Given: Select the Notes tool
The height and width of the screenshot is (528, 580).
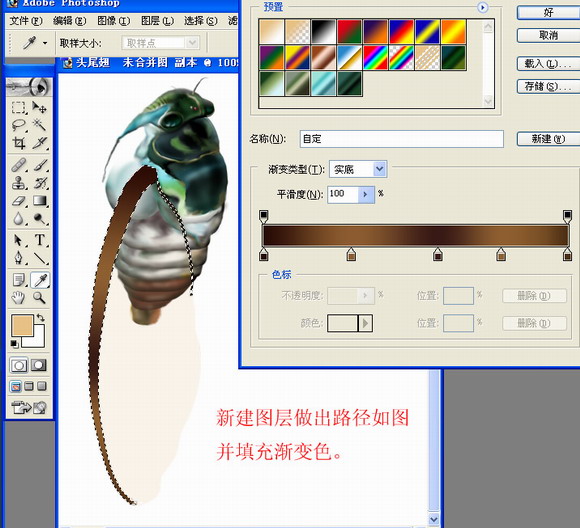Looking at the screenshot, I should [18, 280].
